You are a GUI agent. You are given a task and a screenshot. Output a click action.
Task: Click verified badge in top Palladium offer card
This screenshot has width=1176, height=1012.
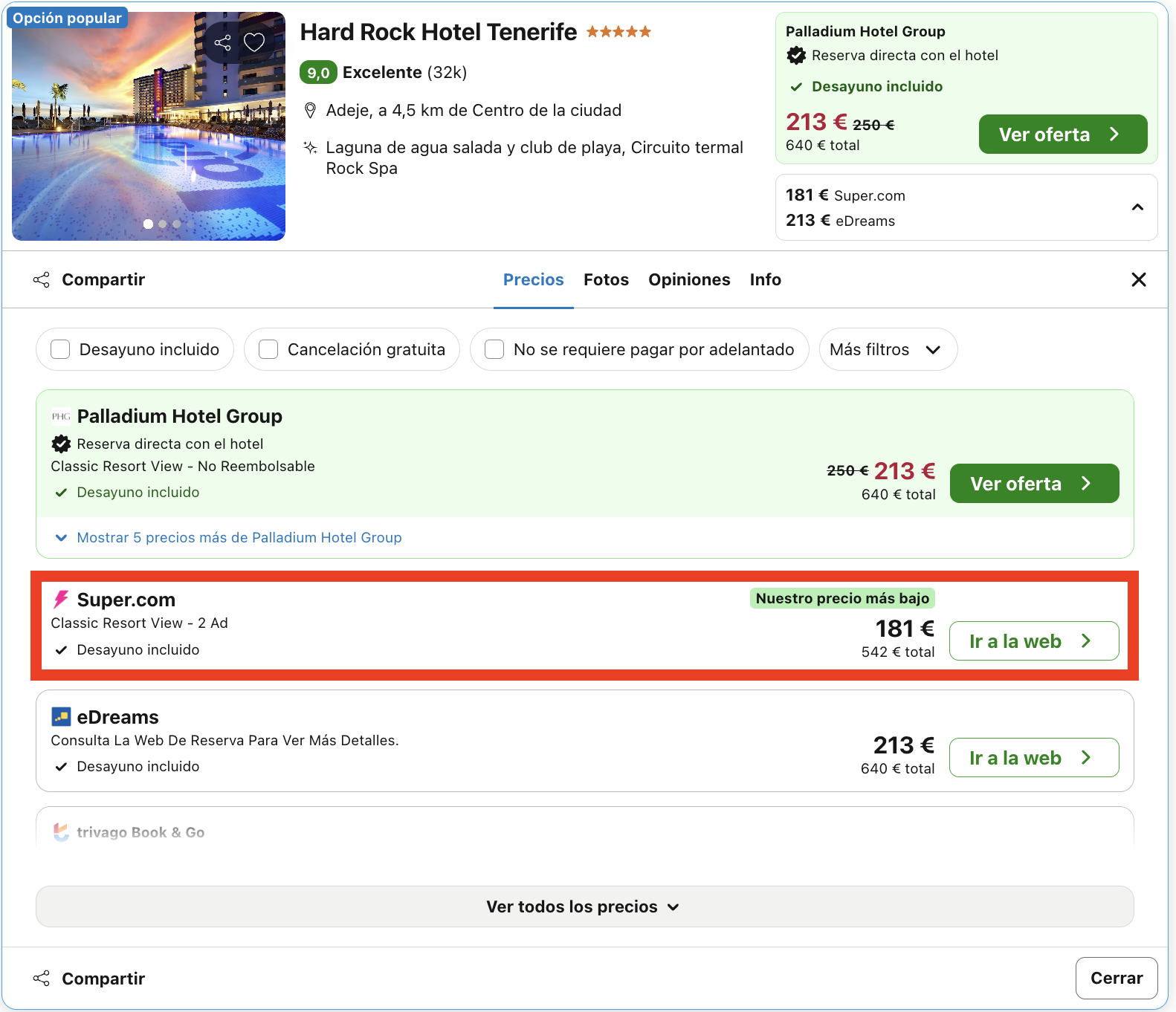pyautogui.click(x=796, y=55)
